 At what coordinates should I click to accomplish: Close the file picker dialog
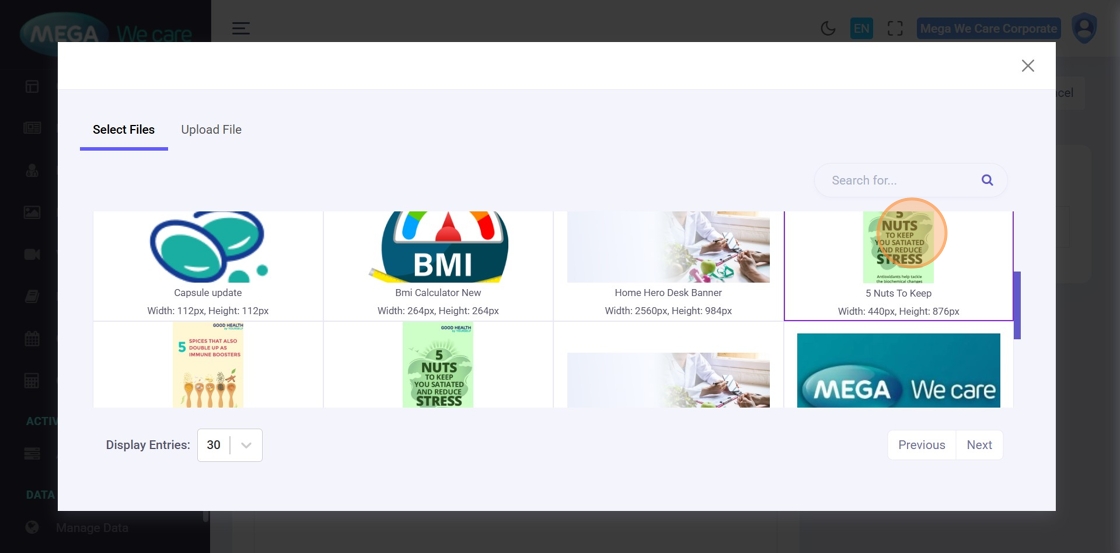click(x=1028, y=66)
